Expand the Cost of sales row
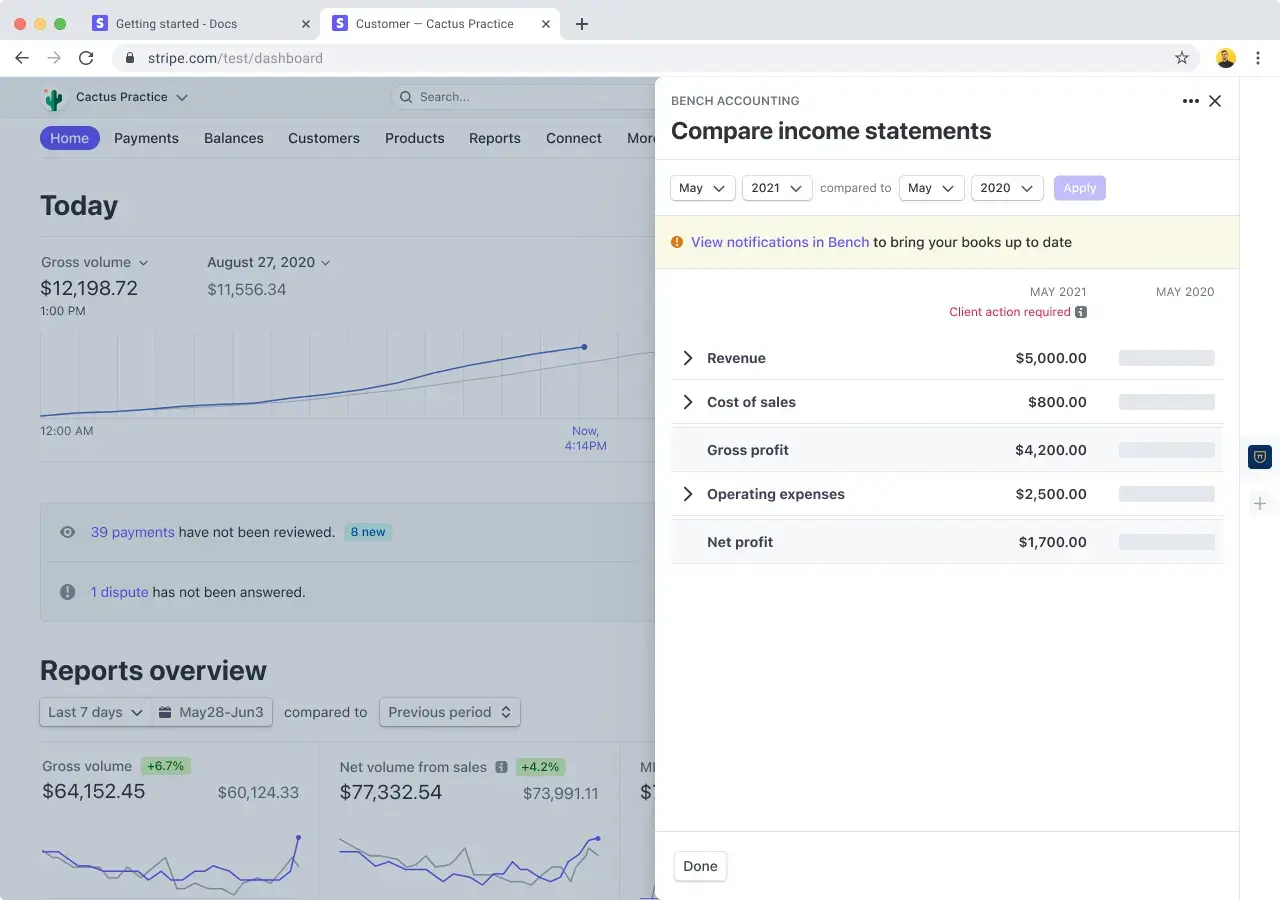Viewport: 1280px width, 900px height. coord(687,402)
